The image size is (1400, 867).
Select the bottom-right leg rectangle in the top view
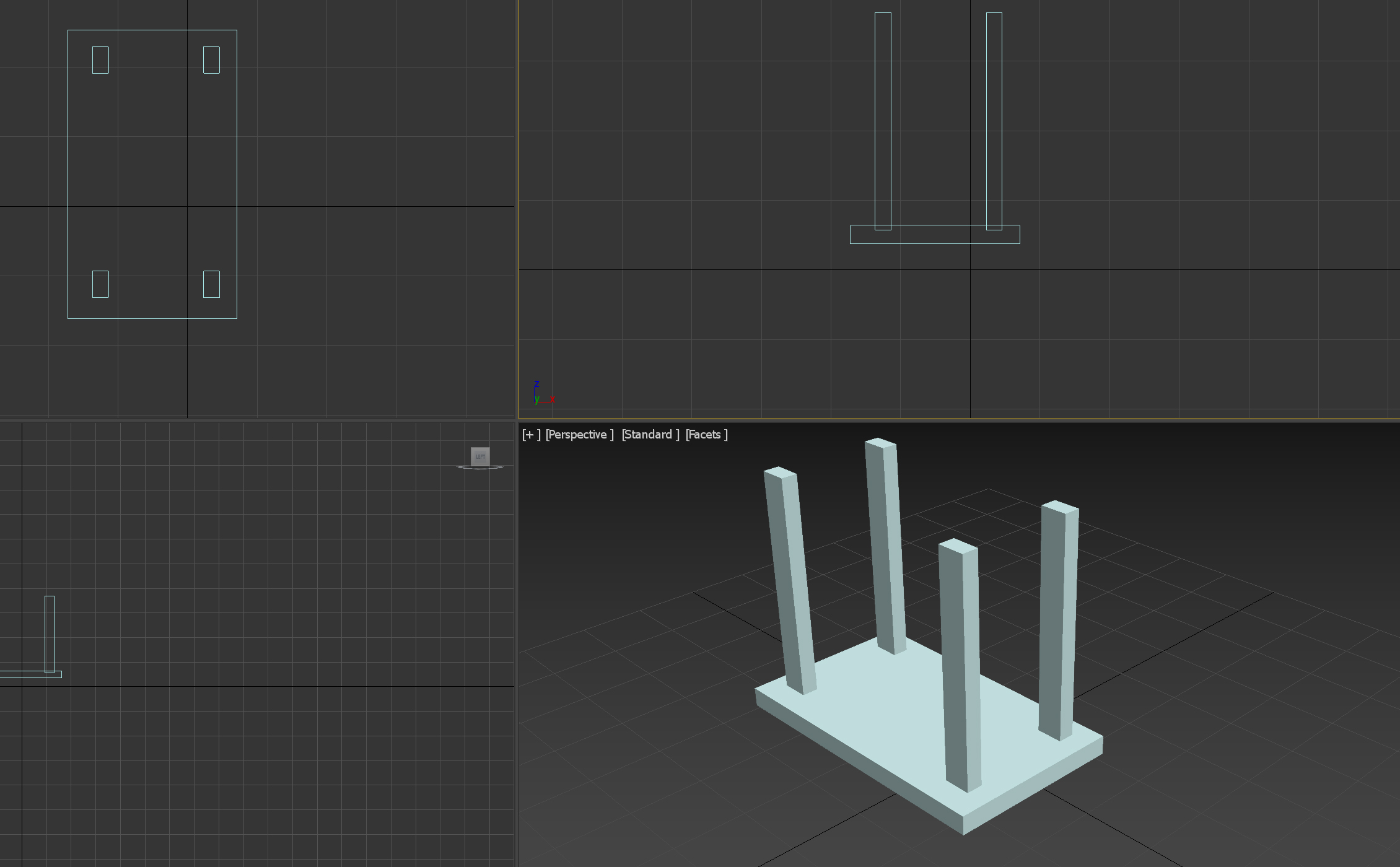[x=211, y=284]
